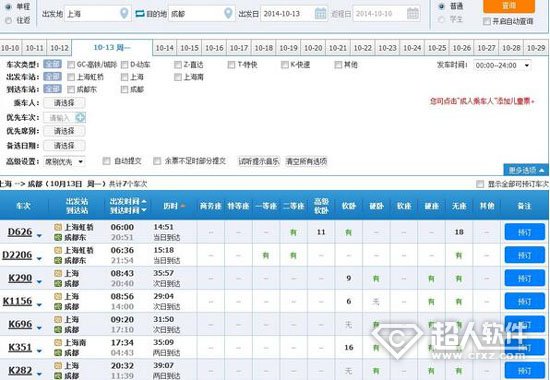
Task: Open advanced settings seat priority dropdown
Action: click(64, 161)
